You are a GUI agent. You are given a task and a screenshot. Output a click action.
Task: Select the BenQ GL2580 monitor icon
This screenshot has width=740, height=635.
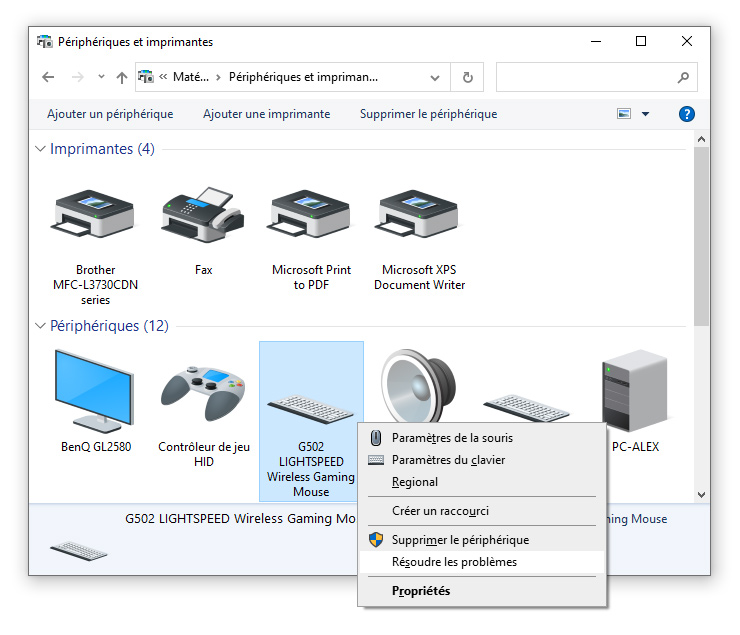94,391
